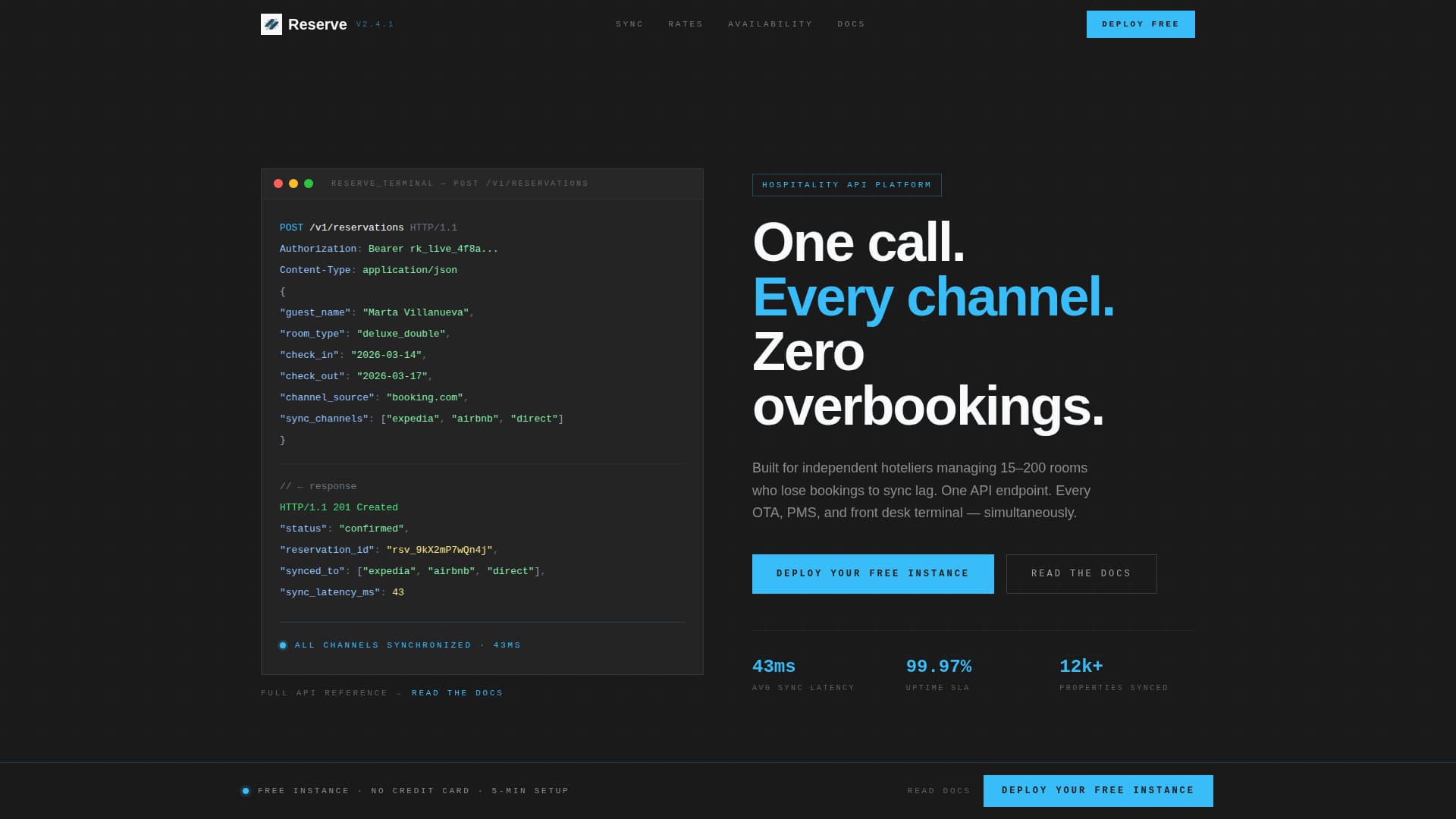
Task: Click the "room_type": "deluxe_double" line
Action: [x=366, y=334]
